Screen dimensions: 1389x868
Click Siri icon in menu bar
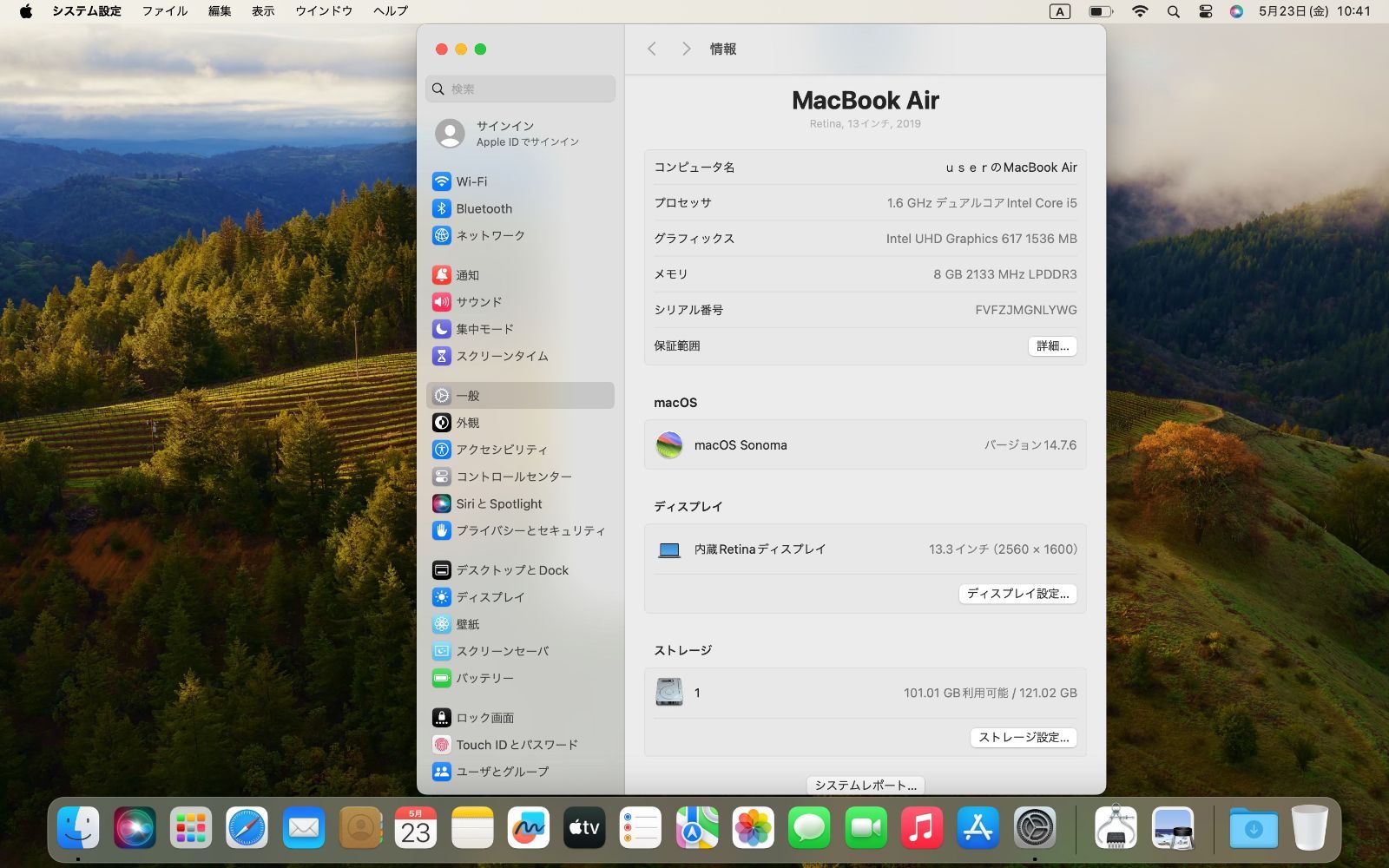(x=1236, y=11)
